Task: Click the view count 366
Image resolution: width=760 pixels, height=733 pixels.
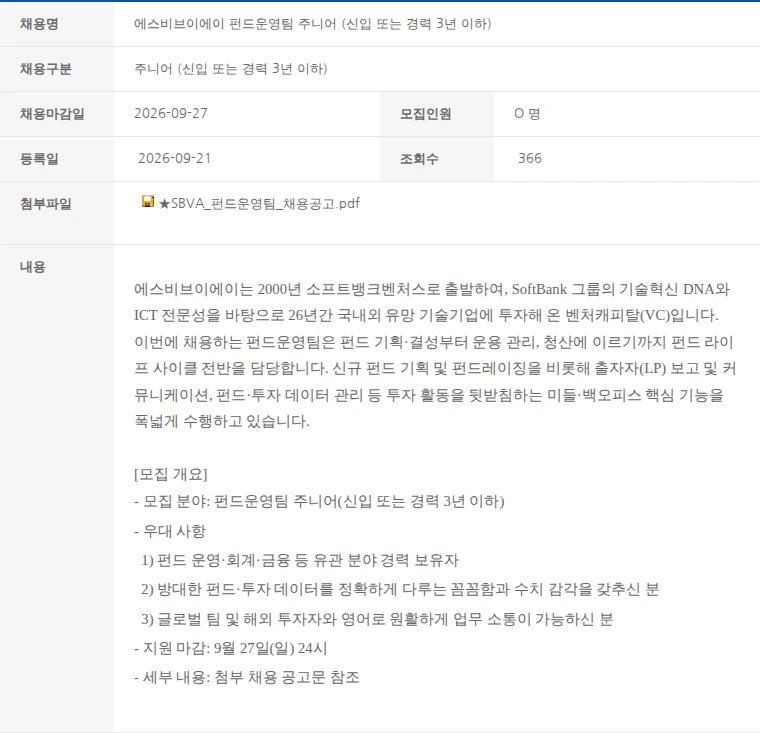Action: click(x=530, y=159)
